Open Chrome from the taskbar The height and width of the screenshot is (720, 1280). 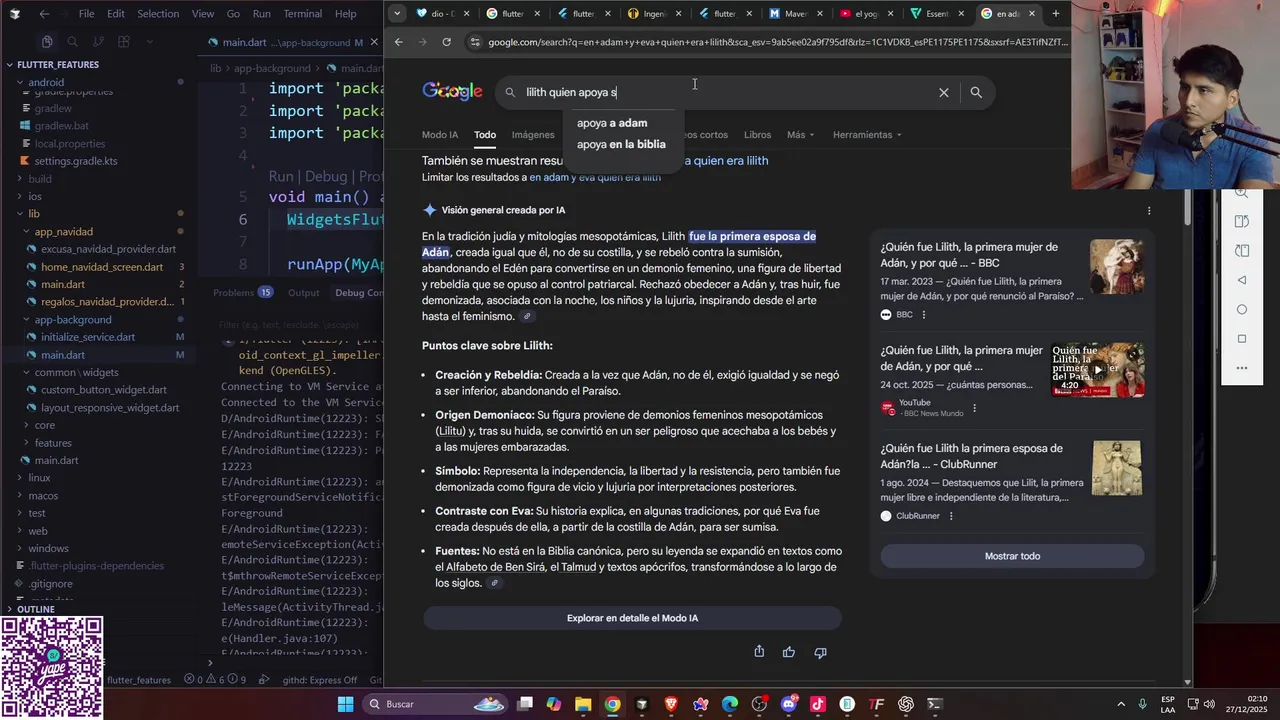[x=612, y=704]
